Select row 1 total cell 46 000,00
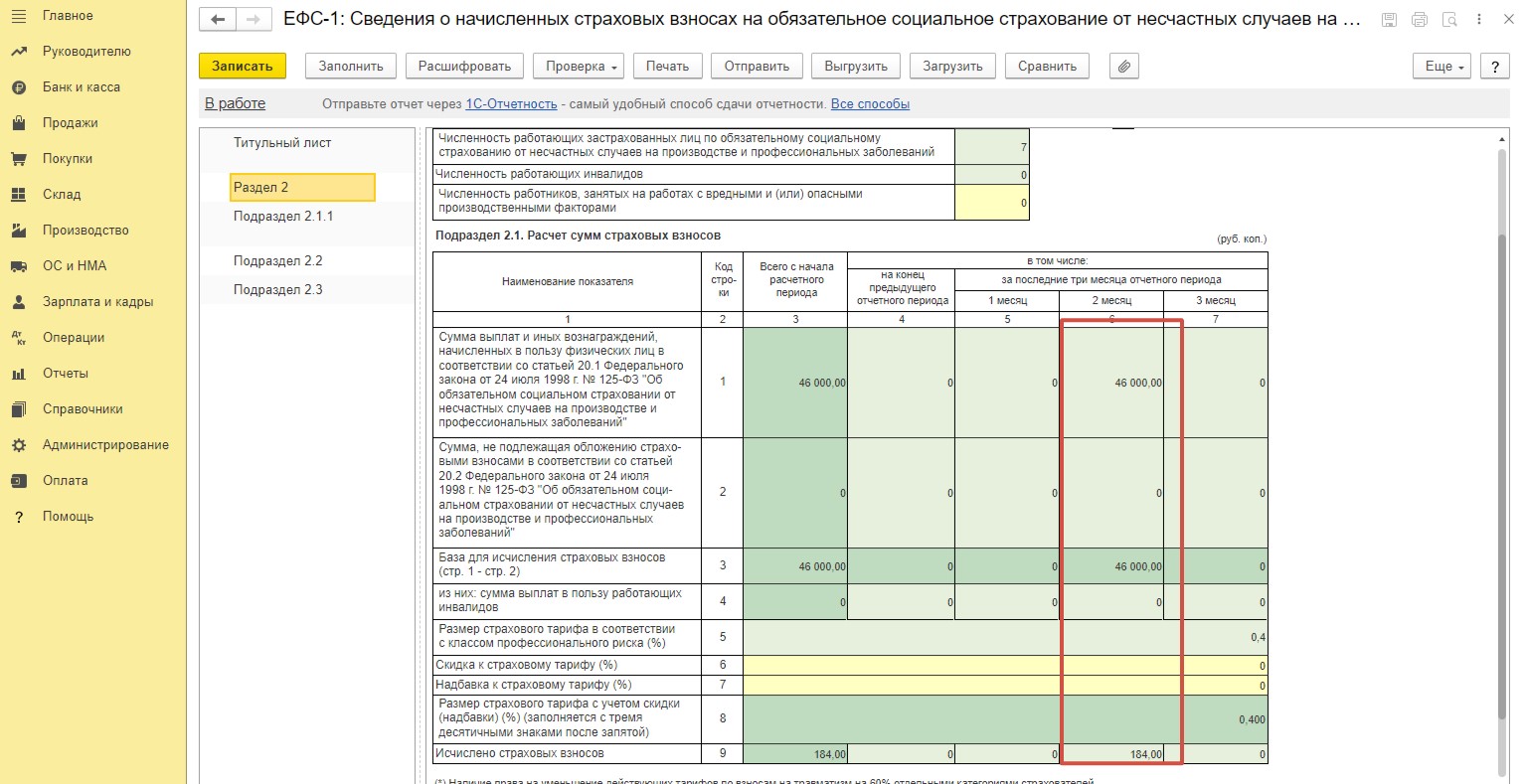The width and height of the screenshot is (1527, 784). click(795, 383)
